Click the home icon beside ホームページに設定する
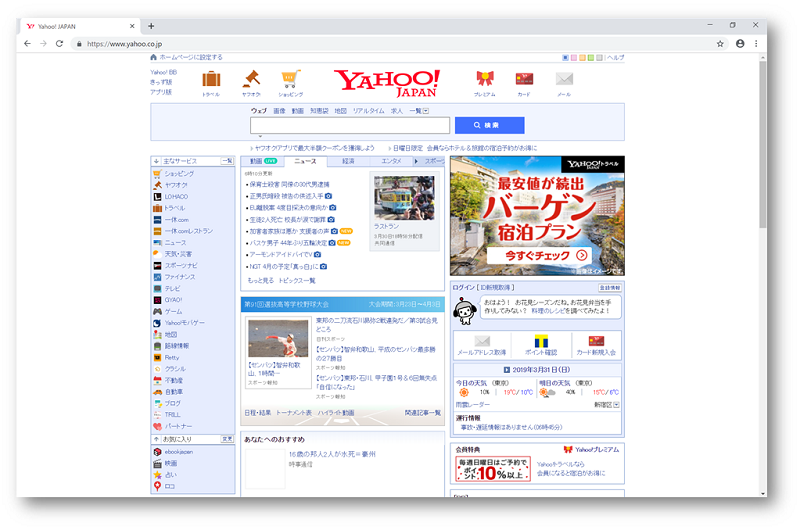Viewport: 800px width, 530px height. click(x=153, y=57)
